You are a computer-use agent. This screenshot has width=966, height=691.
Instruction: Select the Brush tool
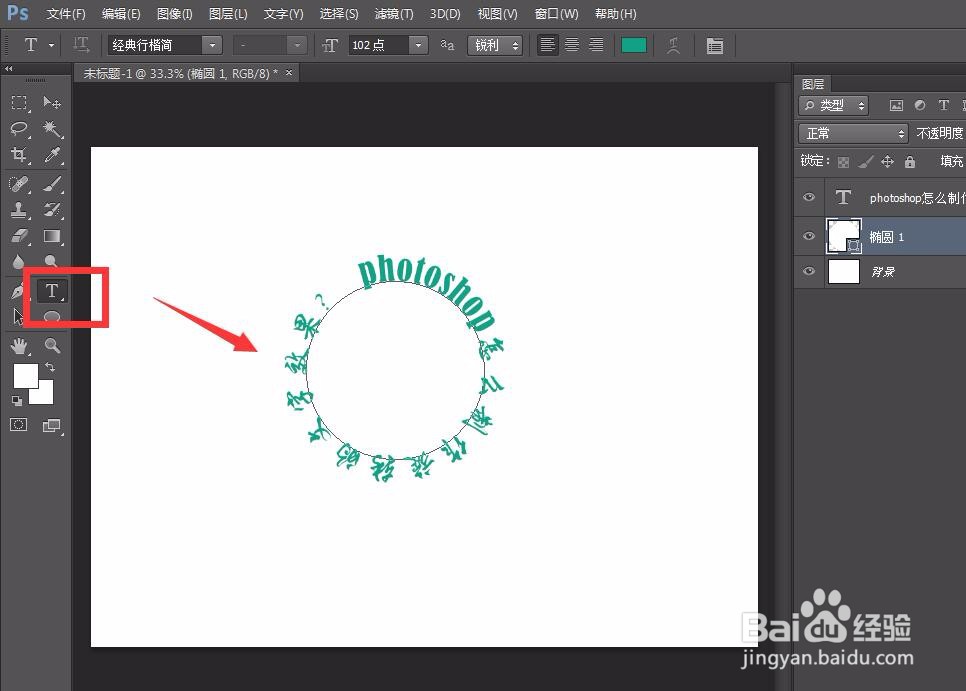(52, 184)
